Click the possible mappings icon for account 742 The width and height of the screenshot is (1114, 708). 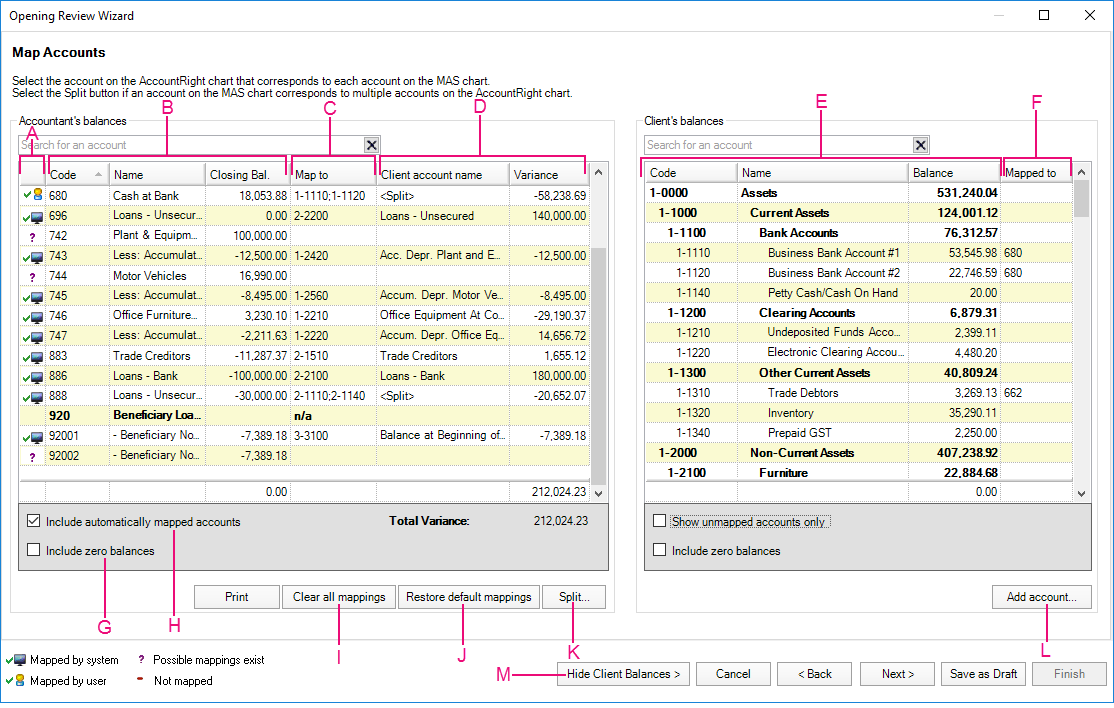tap(32, 236)
